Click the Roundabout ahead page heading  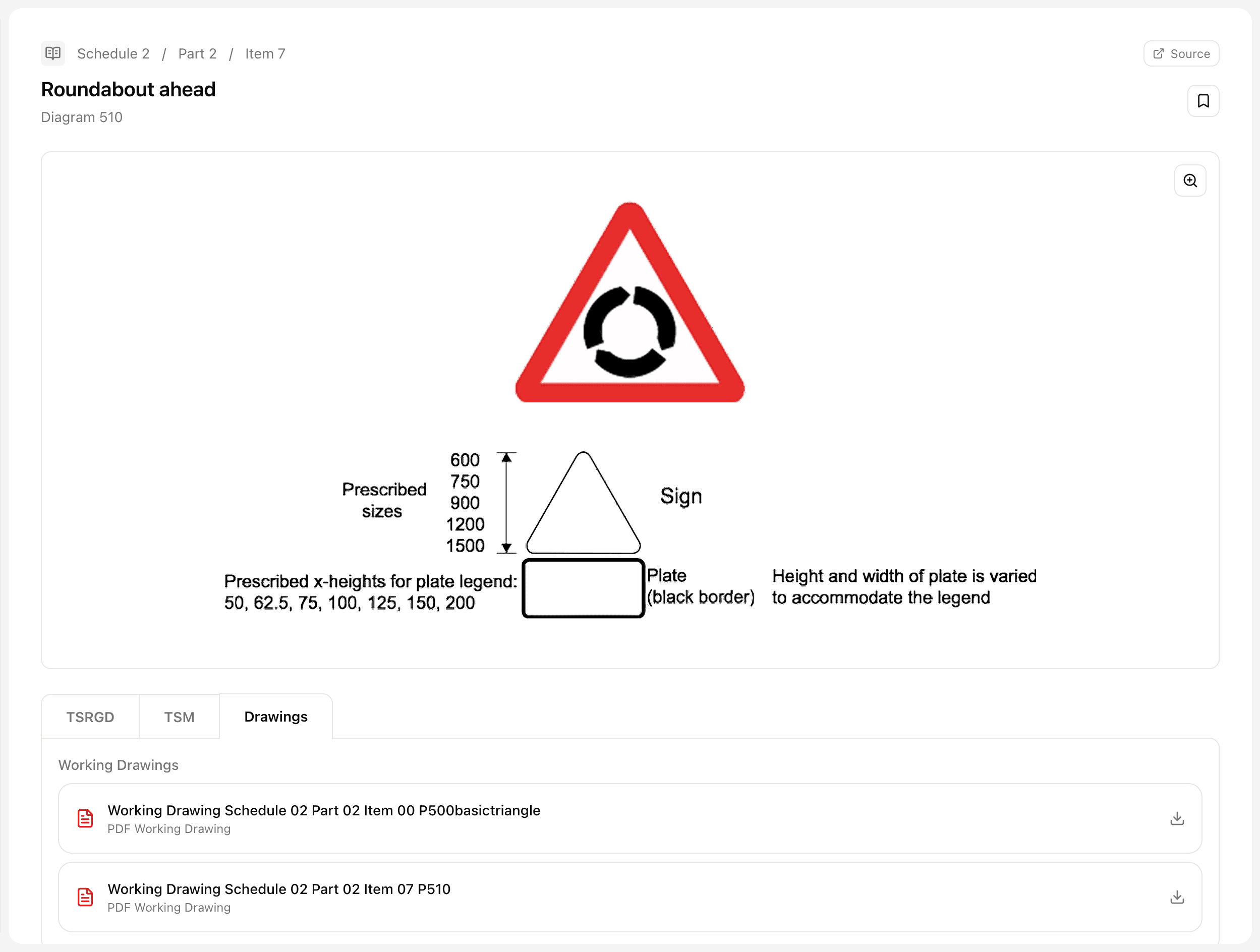[128, 89]
